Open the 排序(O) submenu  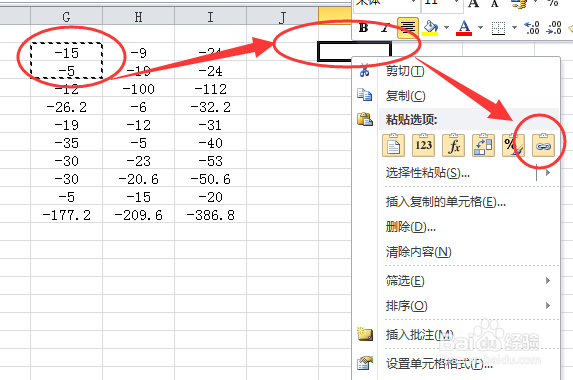coord(457,305)
